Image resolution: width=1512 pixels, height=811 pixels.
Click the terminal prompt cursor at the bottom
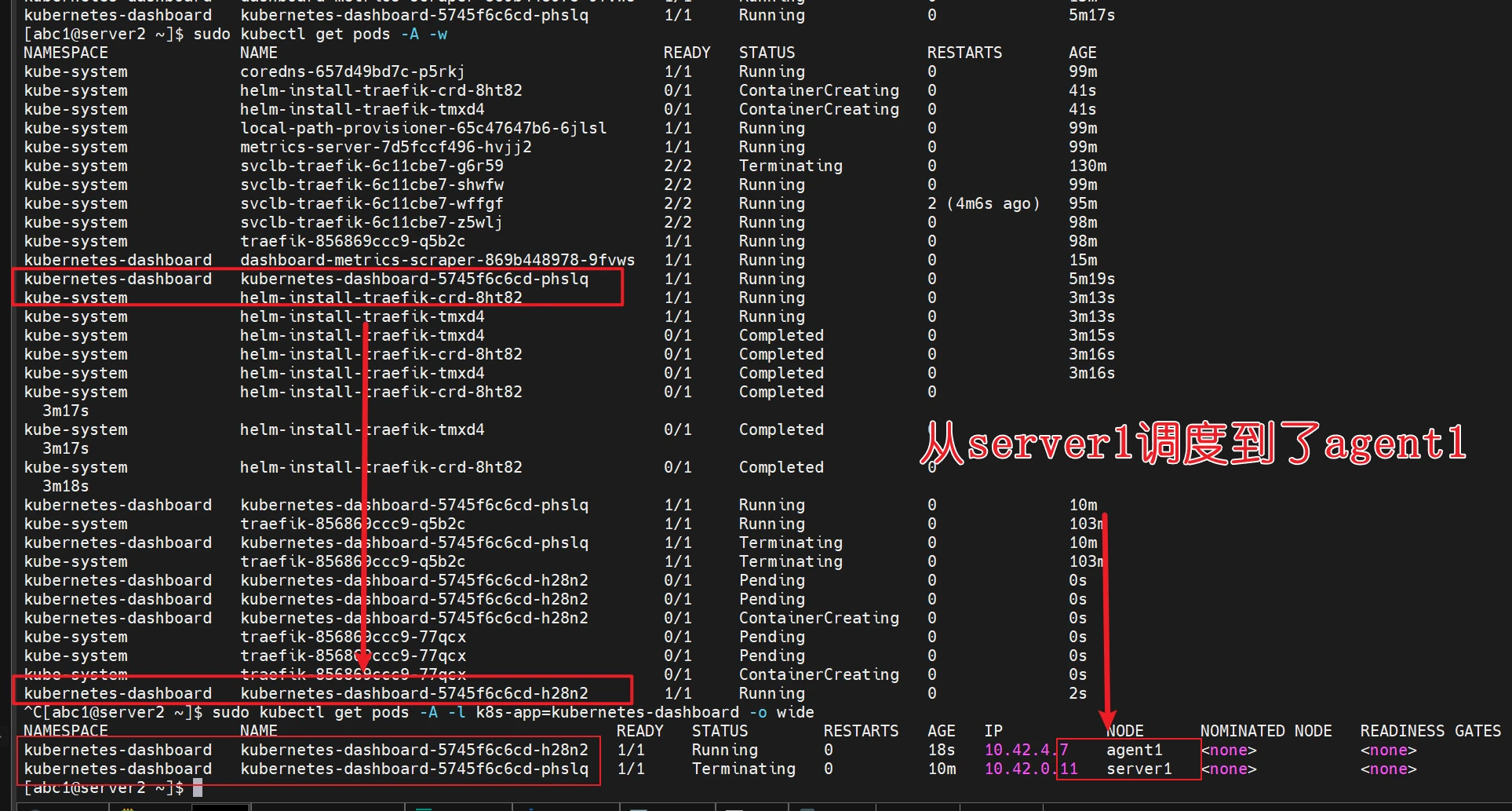[x=198, y=788]
